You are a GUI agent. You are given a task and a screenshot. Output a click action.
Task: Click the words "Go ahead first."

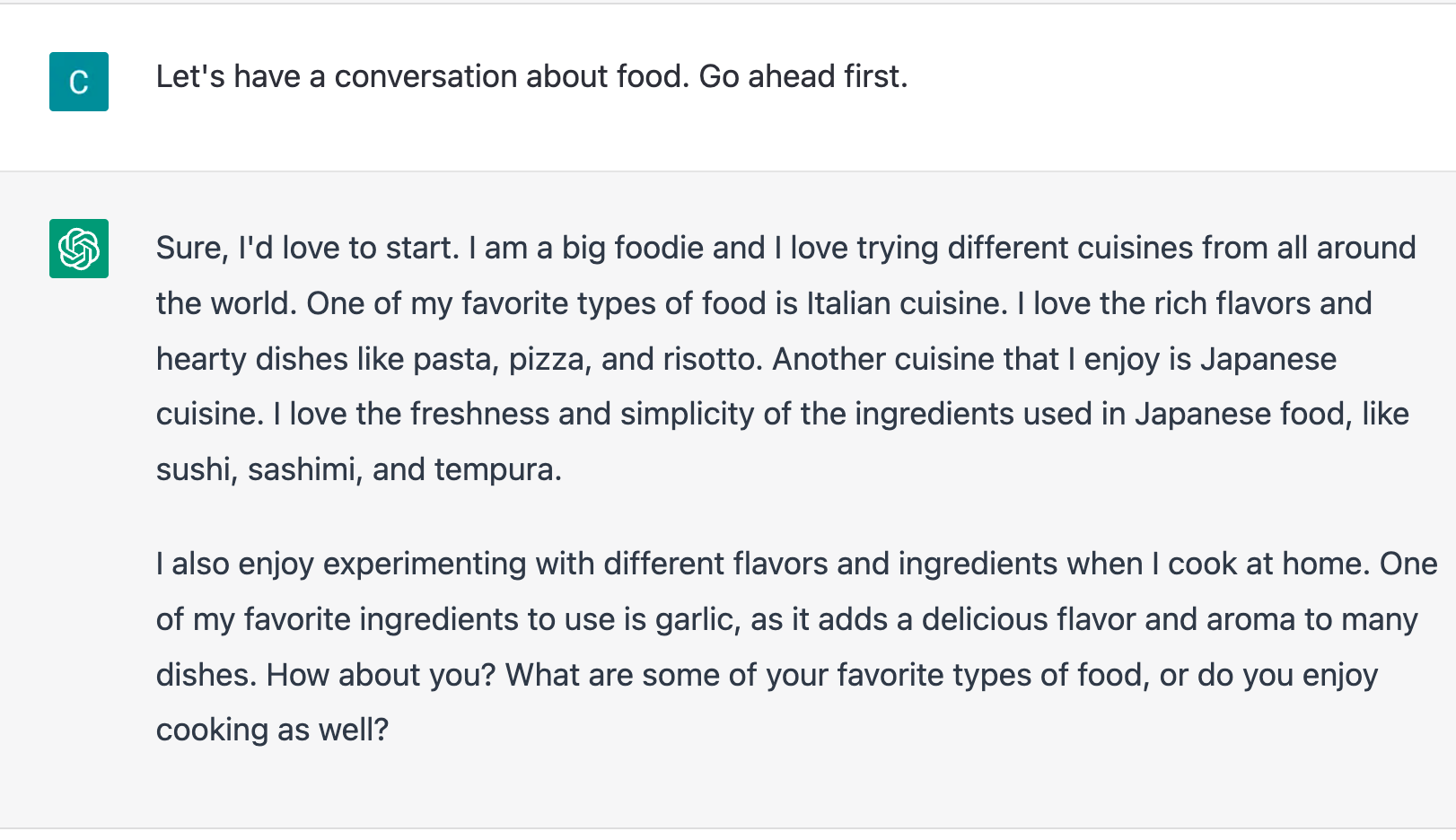pyautogui.click(x=803, y=76)
